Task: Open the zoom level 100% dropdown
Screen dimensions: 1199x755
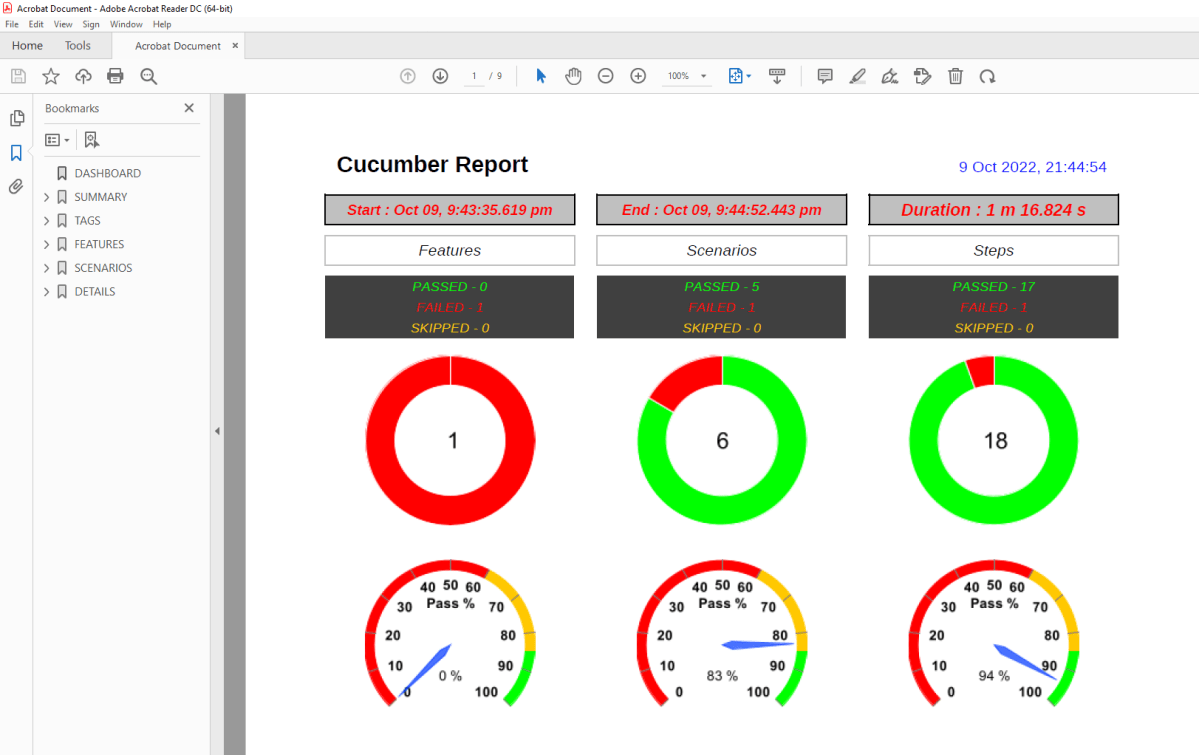Action: (703, 76)
